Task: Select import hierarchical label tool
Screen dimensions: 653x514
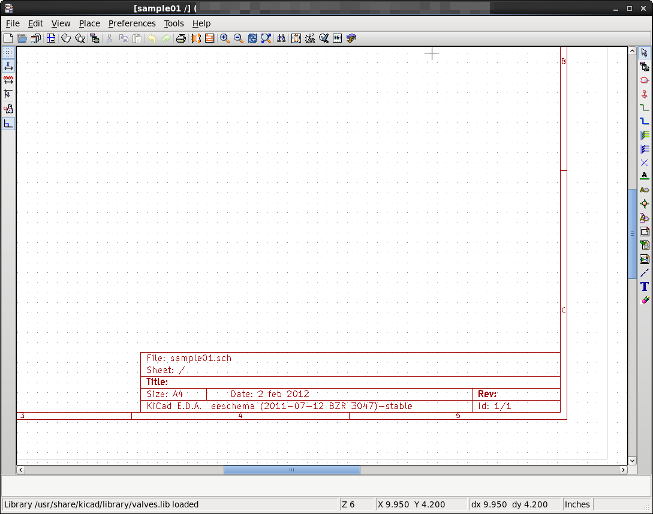Action: click(x=644, y=245)
